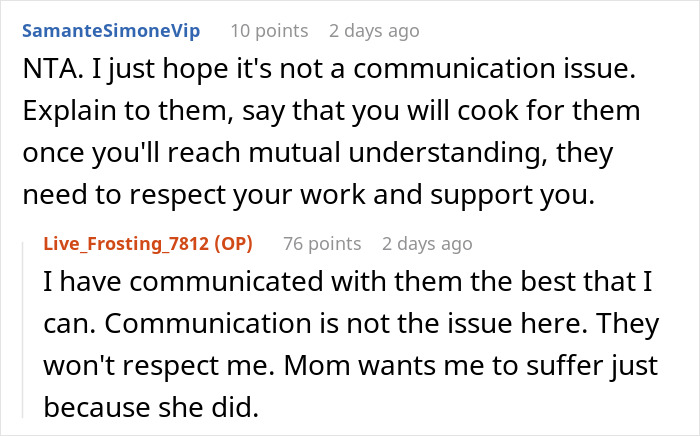Click 'support you' at end of first comment
This screenshot has height=436, width=700.
tap(512, 196)
